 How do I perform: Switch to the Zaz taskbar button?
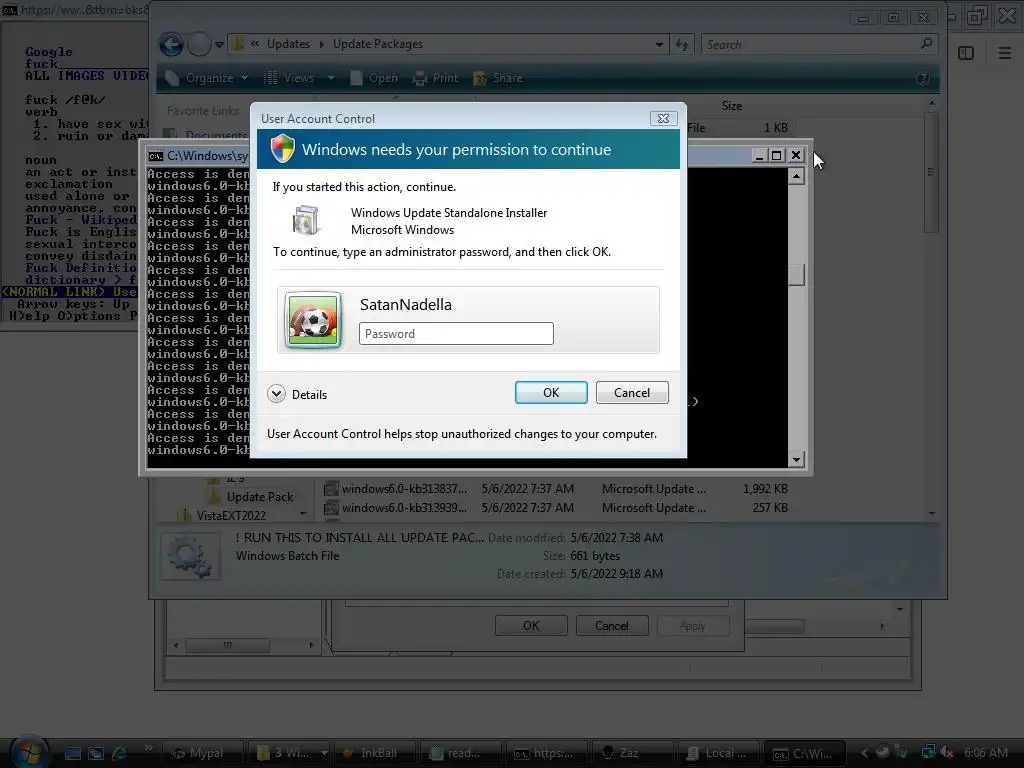tap(632, 753)
